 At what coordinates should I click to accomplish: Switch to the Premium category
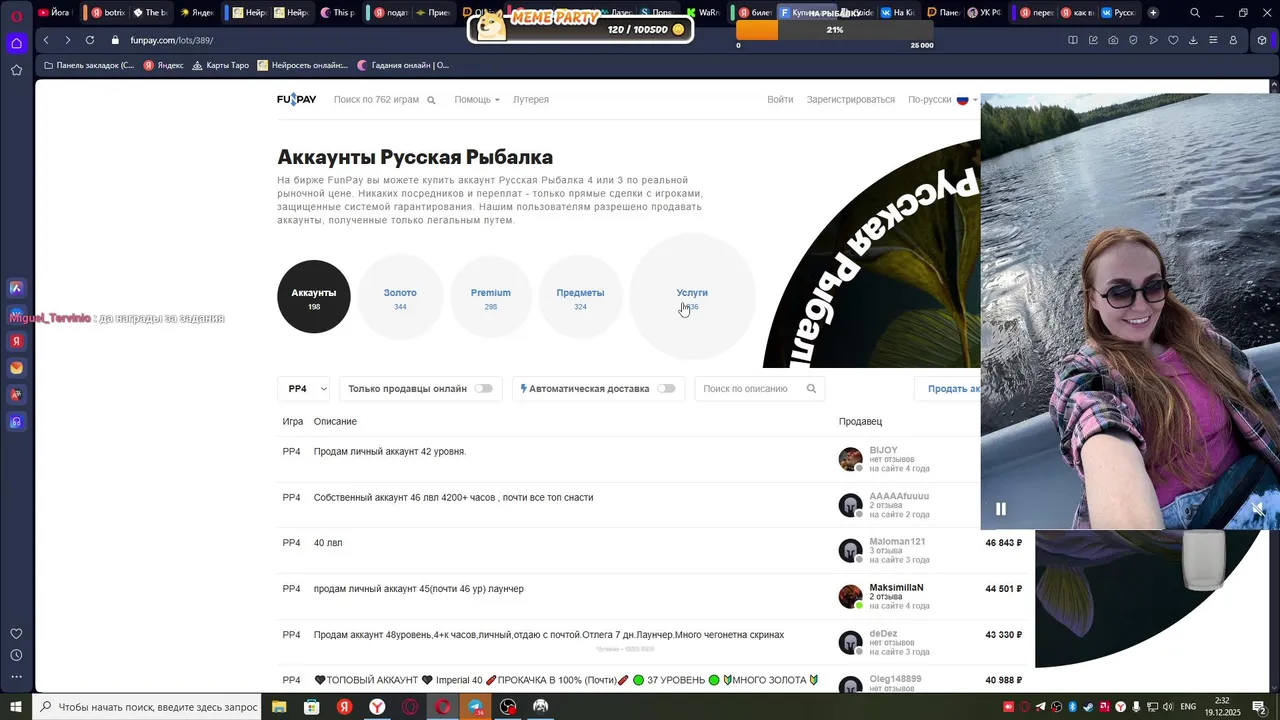(x=491, y=297)
